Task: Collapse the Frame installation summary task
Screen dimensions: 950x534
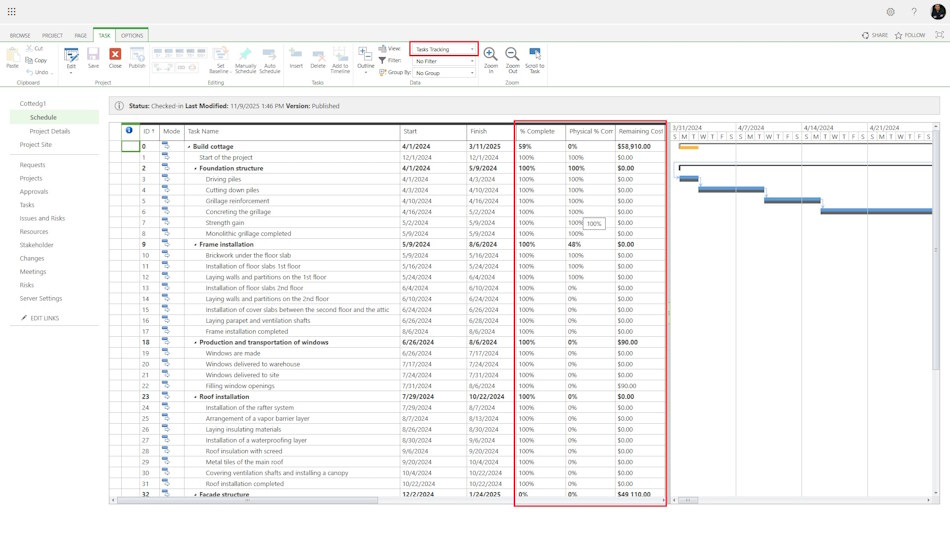Action: pyautogui.click(x=195, y=245)
